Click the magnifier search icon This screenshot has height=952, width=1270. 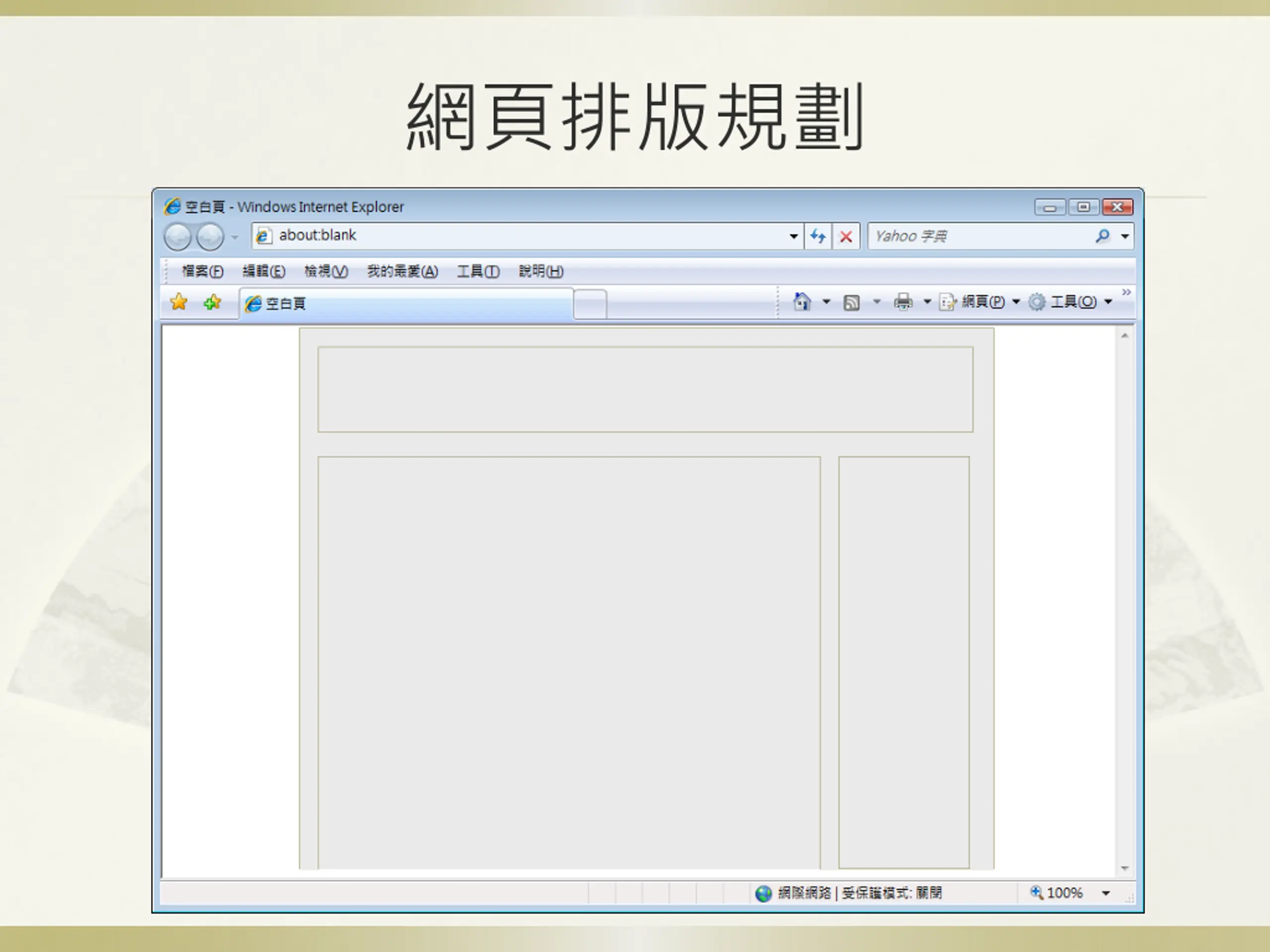point(1102,236)
